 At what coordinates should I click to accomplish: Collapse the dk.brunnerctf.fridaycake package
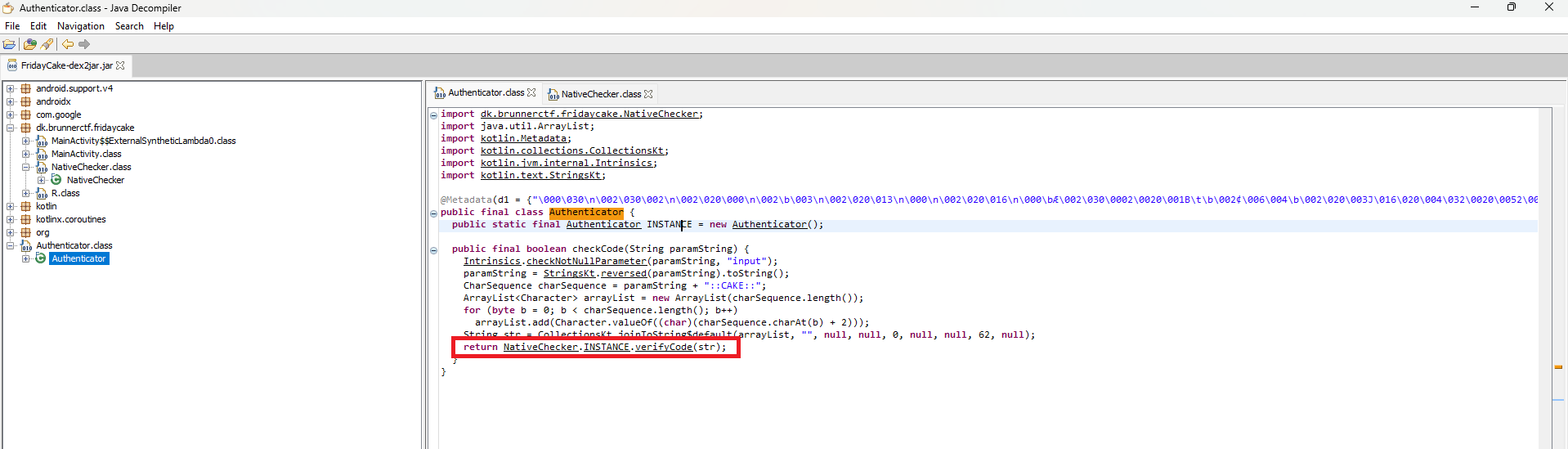[11, 128]
